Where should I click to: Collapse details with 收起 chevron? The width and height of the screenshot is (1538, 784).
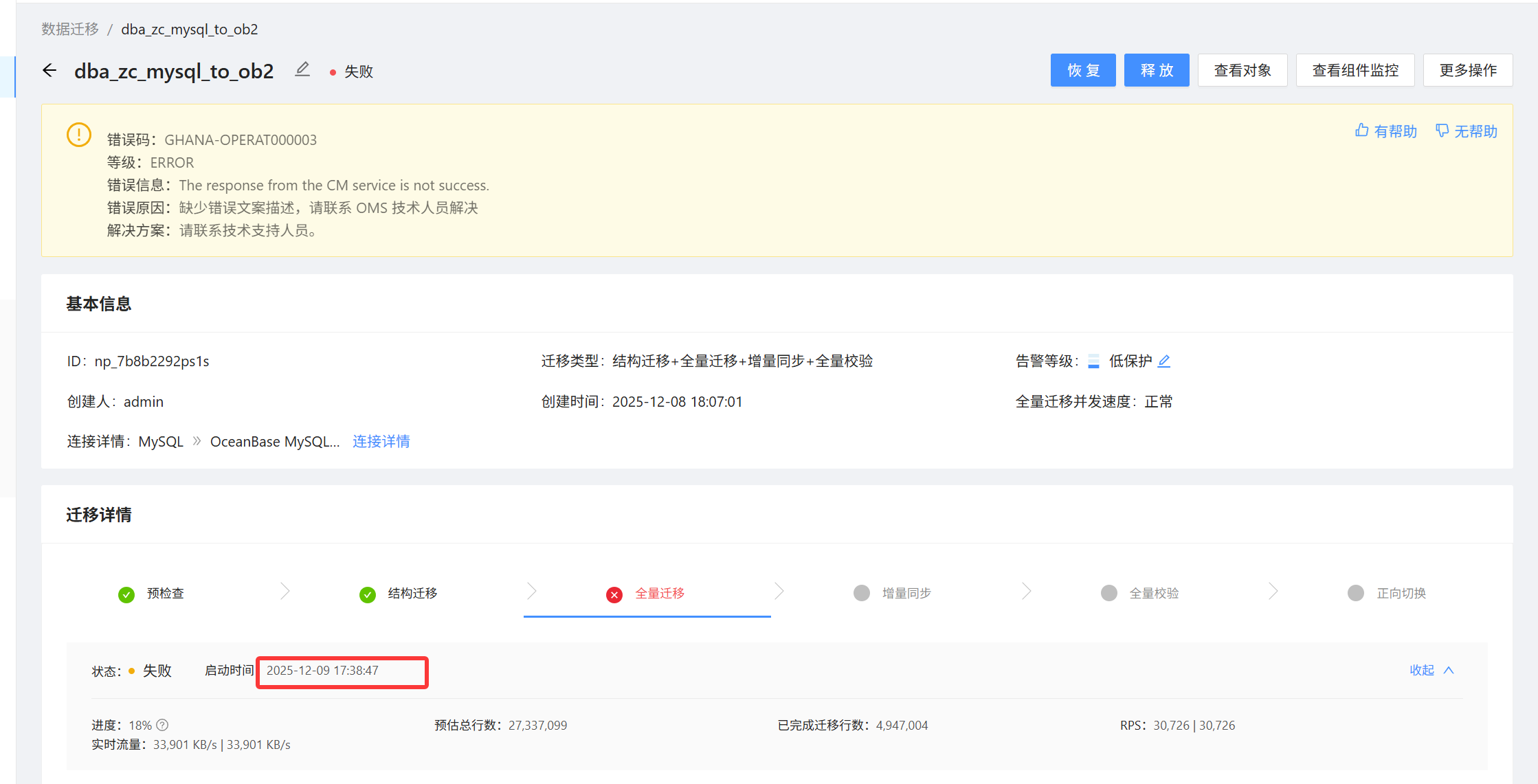[1449, 671]
